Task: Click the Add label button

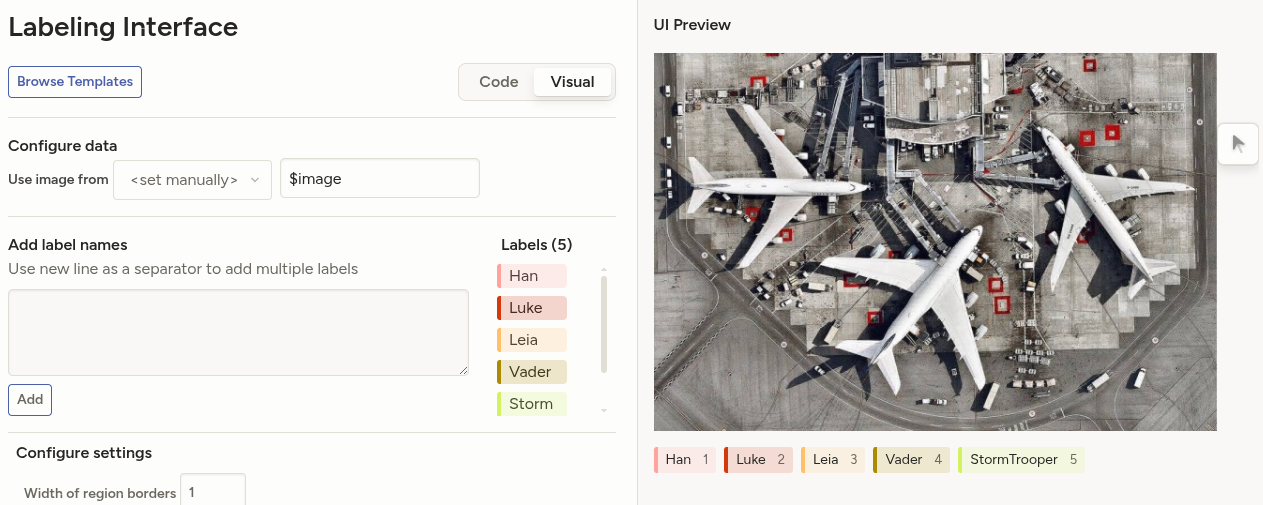Action: (30, 399)
